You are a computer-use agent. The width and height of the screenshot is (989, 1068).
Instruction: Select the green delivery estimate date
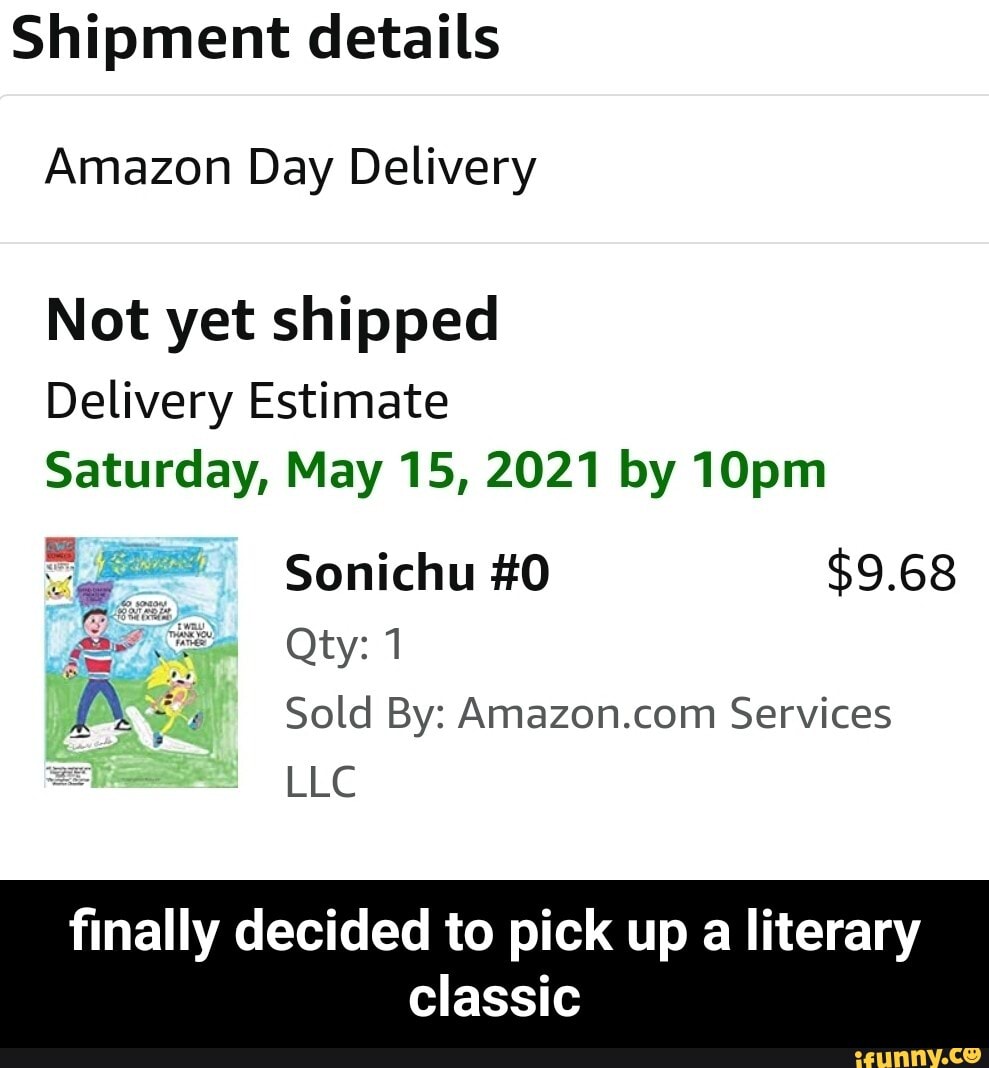point(434,469)
